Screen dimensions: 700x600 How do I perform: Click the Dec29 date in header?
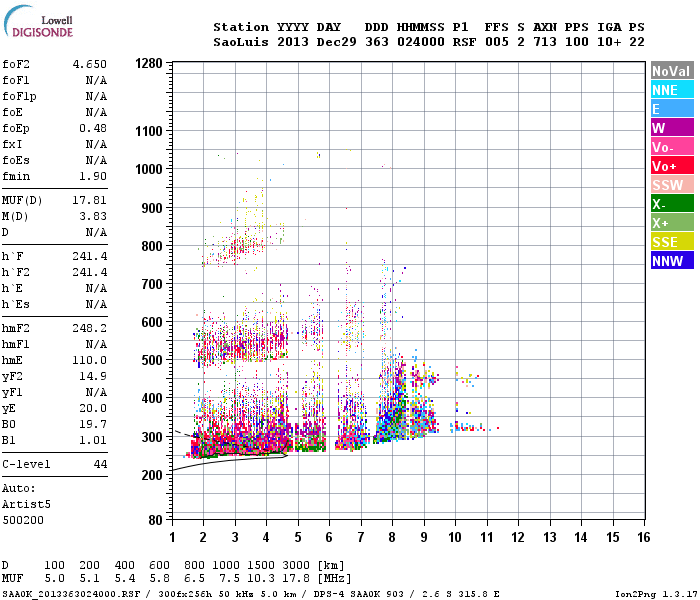click(x=337, y=42)
